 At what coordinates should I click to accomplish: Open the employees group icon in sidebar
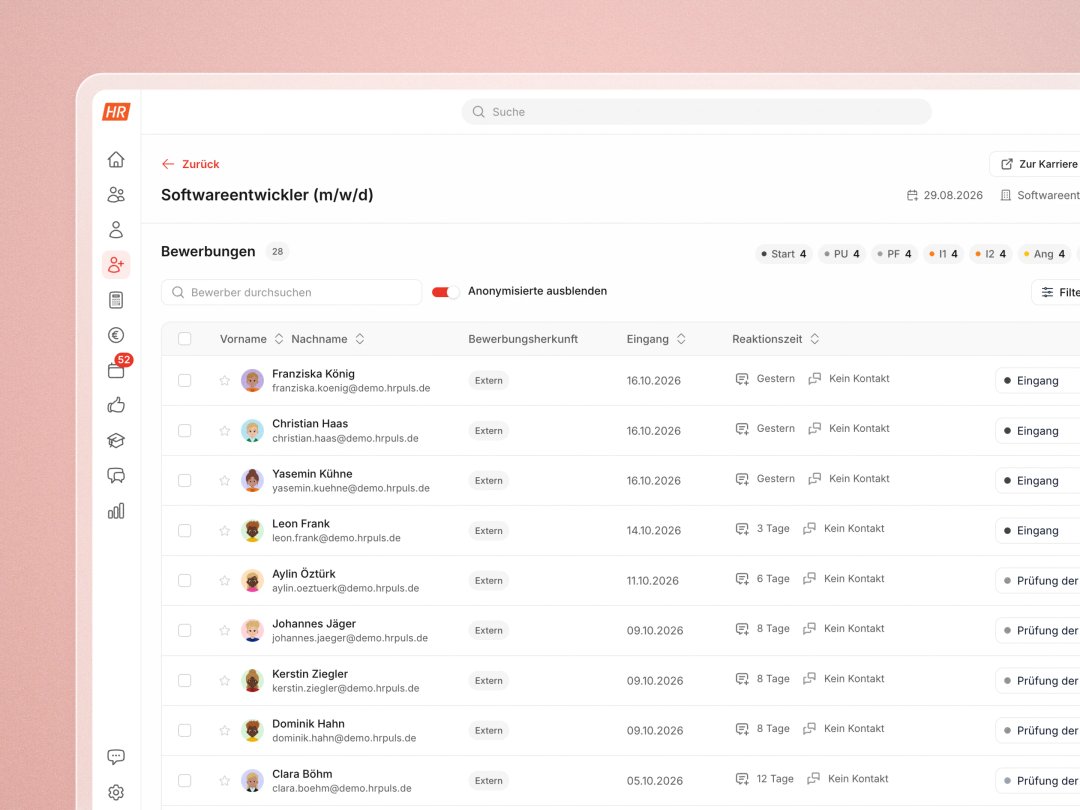pos(116,195)
